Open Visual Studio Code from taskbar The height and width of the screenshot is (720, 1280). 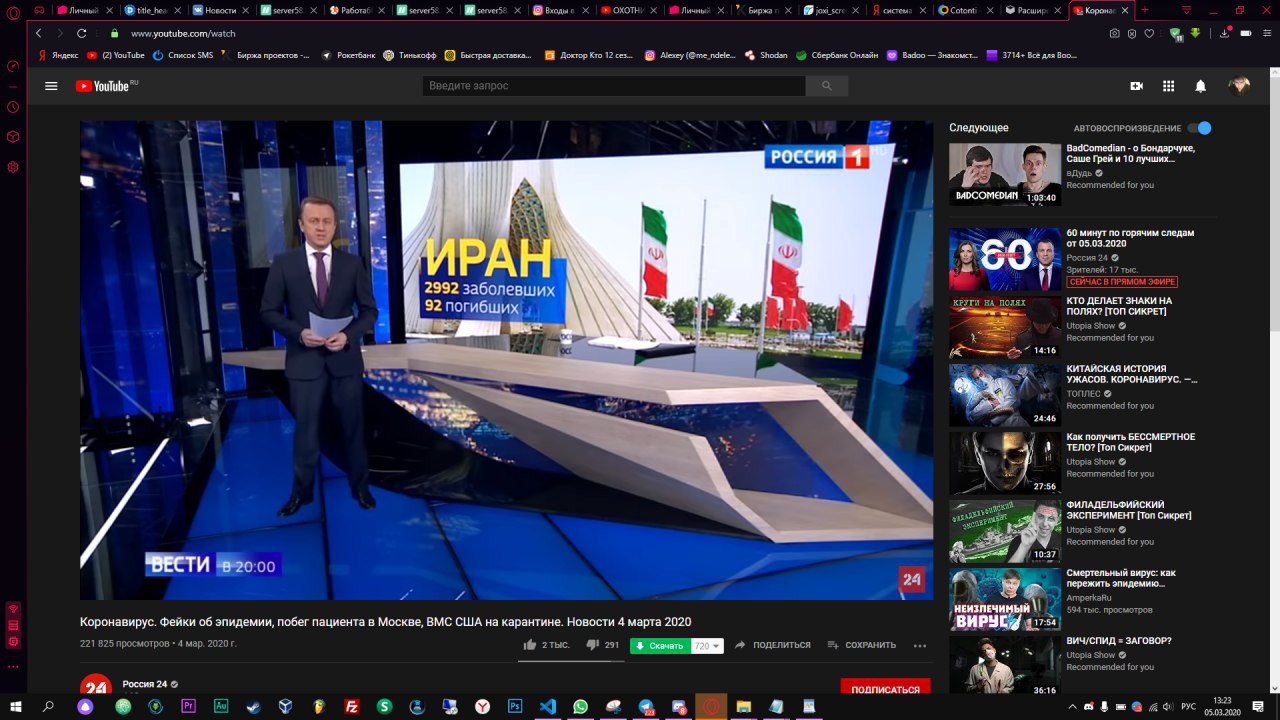click(548, 706)
